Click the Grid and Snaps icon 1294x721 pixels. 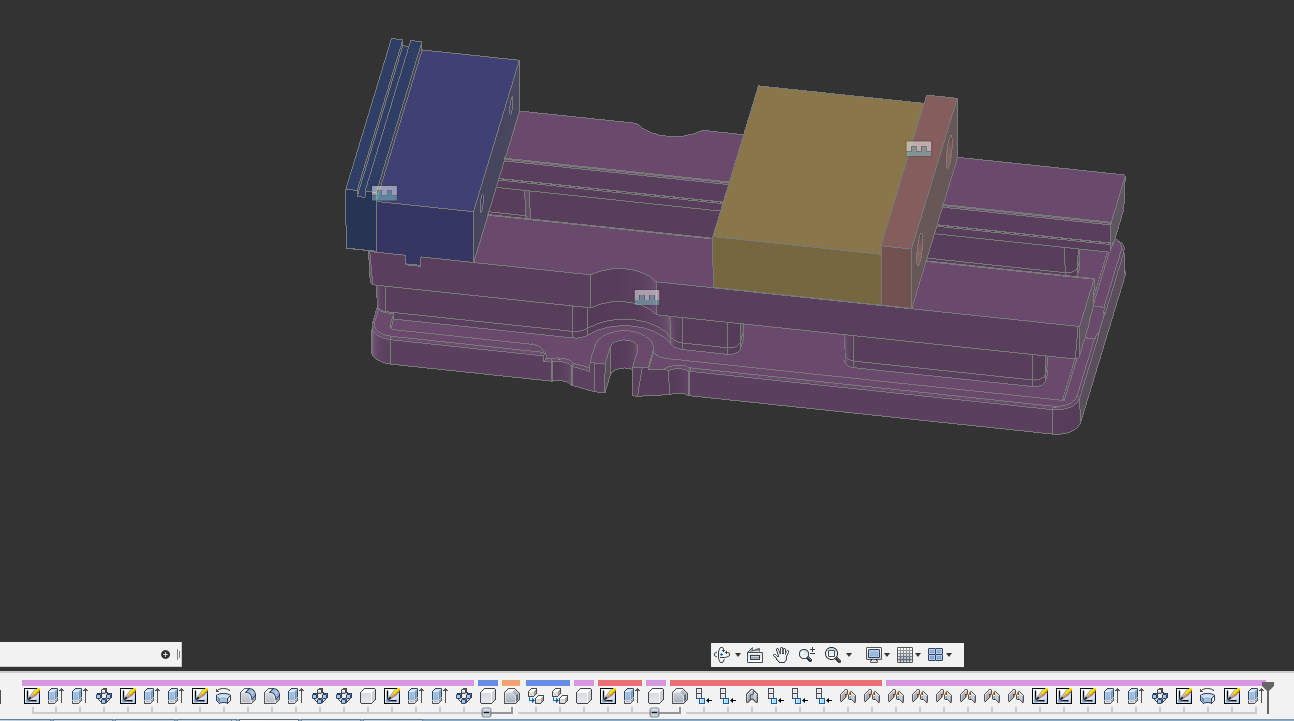coord(905,655)
